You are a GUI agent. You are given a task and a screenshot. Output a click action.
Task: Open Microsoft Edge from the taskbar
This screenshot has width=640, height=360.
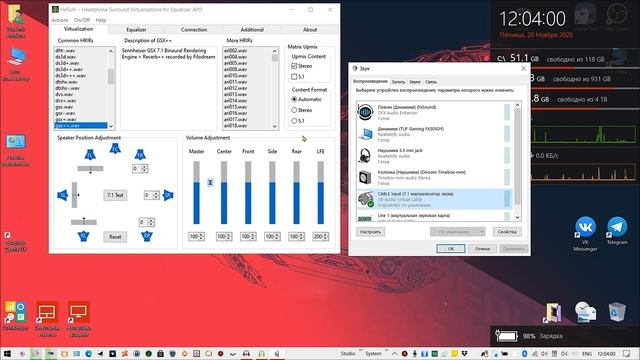pyautogui.click(x=88, y=353)
